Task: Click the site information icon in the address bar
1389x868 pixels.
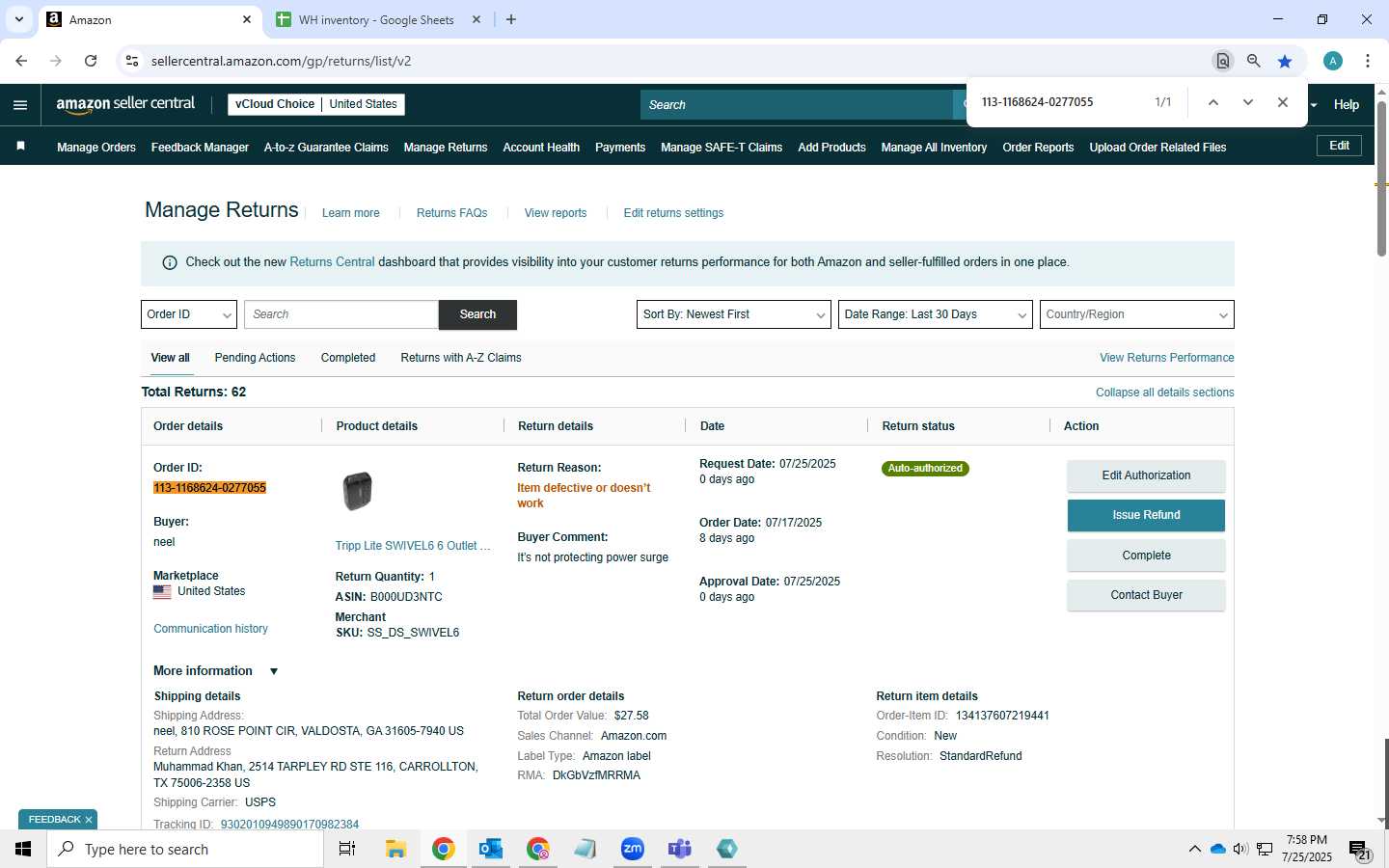Action: pyautogui.click(x=132, y=61)
